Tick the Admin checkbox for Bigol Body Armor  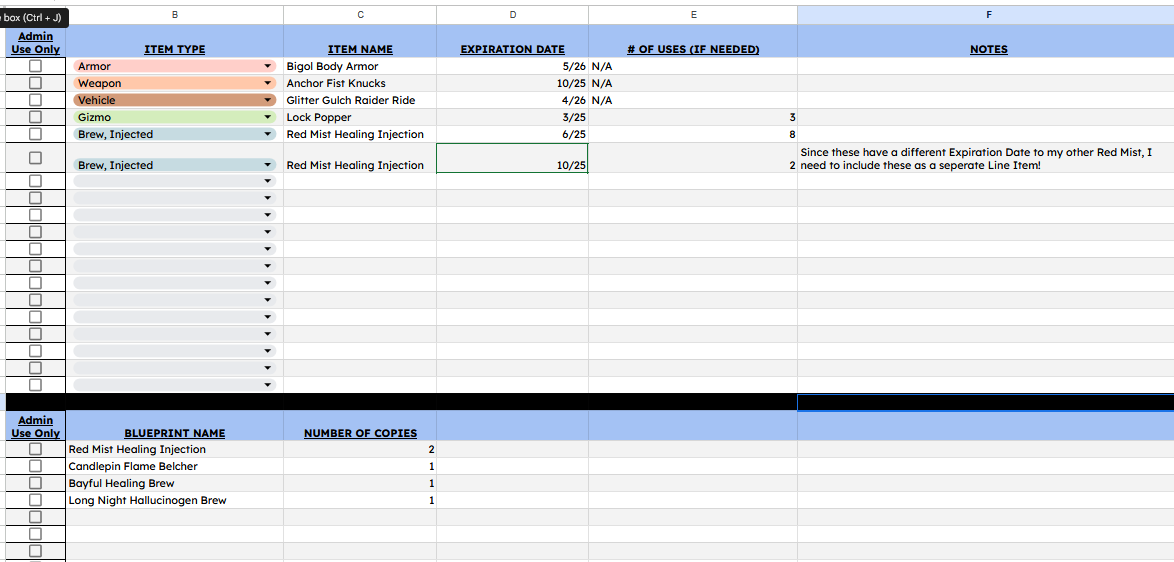[x=35, y=66]
